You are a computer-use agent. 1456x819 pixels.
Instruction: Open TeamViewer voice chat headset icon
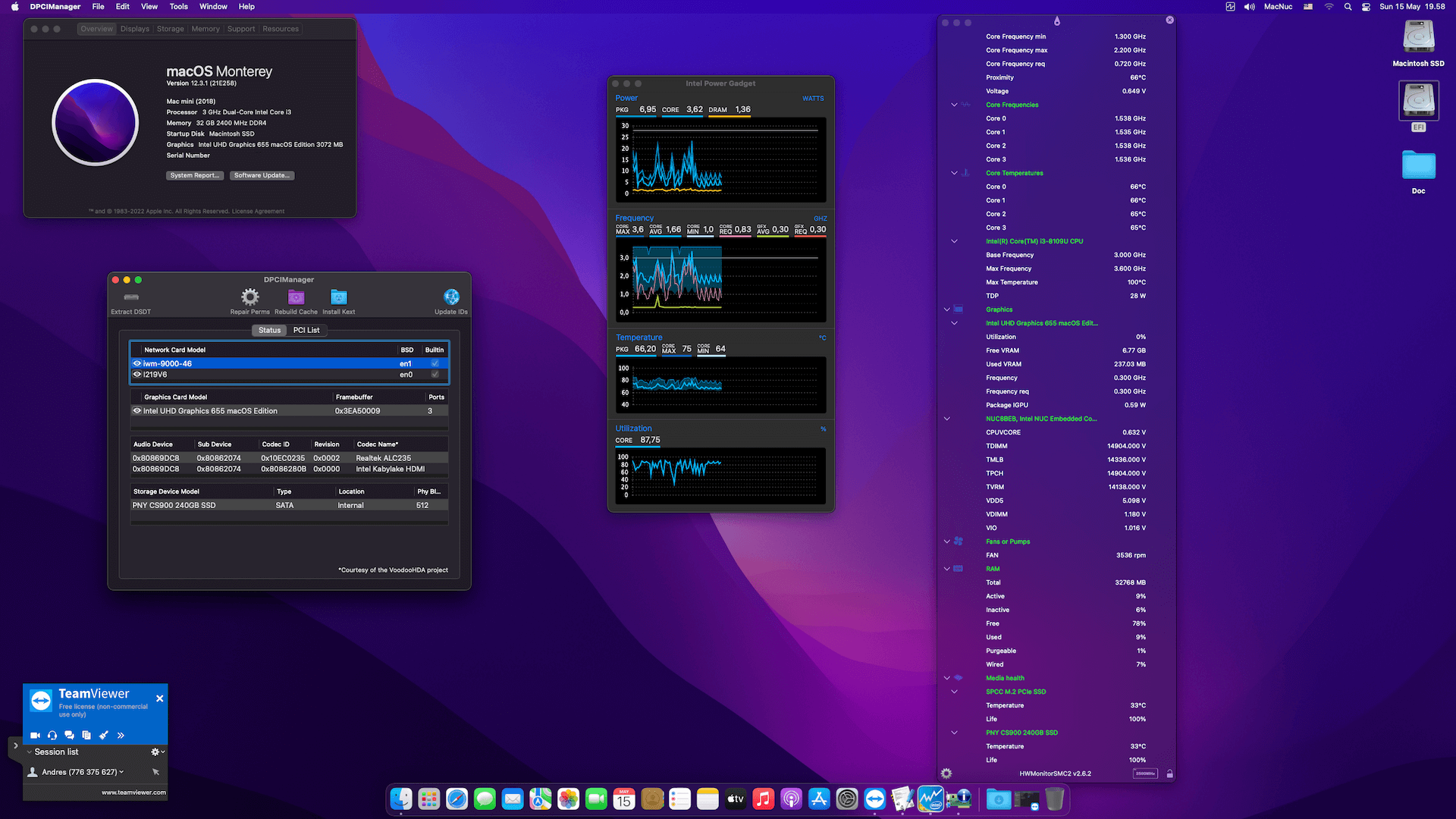click(52, 735)
